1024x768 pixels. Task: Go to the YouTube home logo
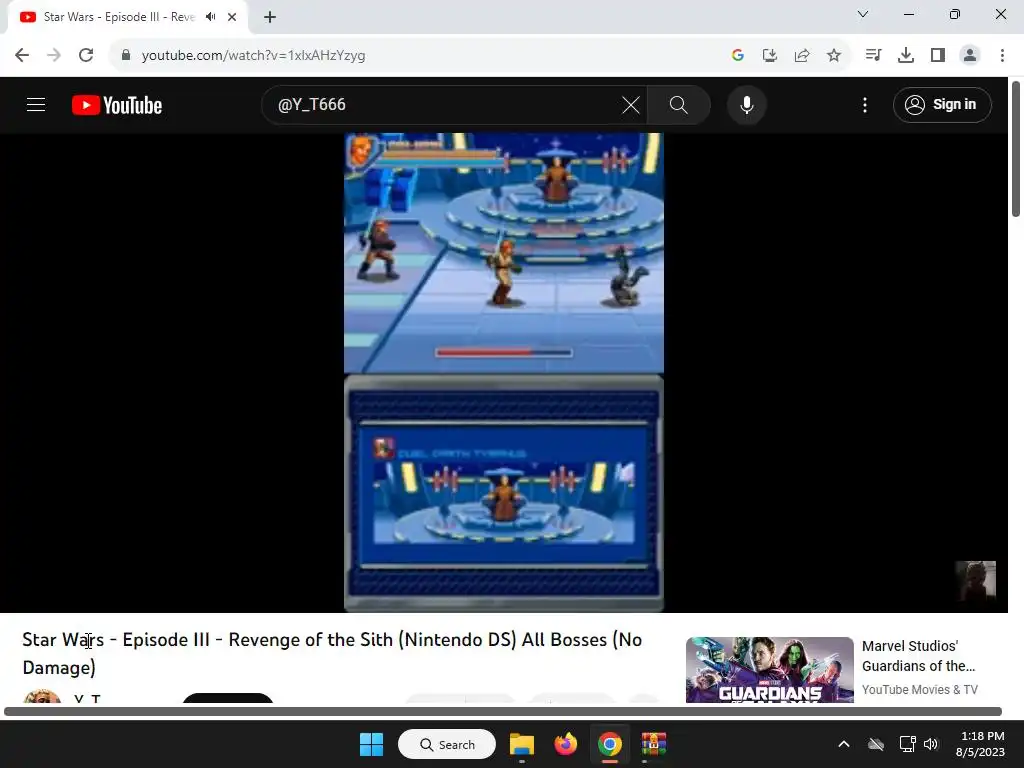tap(117, 105)
